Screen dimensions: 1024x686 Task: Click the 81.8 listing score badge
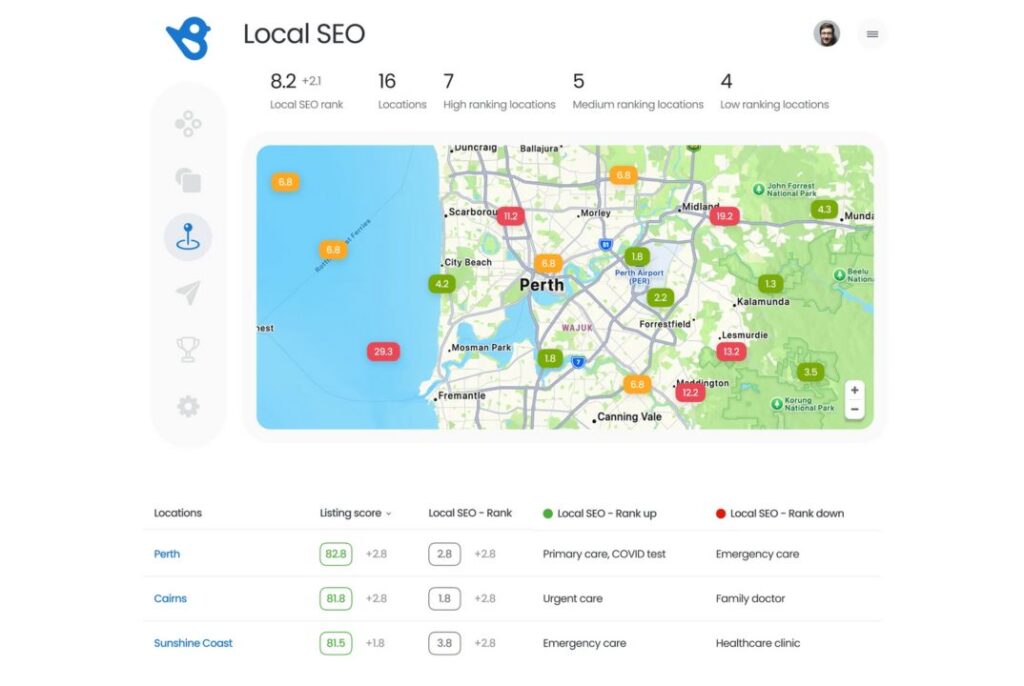click(336, 598)
